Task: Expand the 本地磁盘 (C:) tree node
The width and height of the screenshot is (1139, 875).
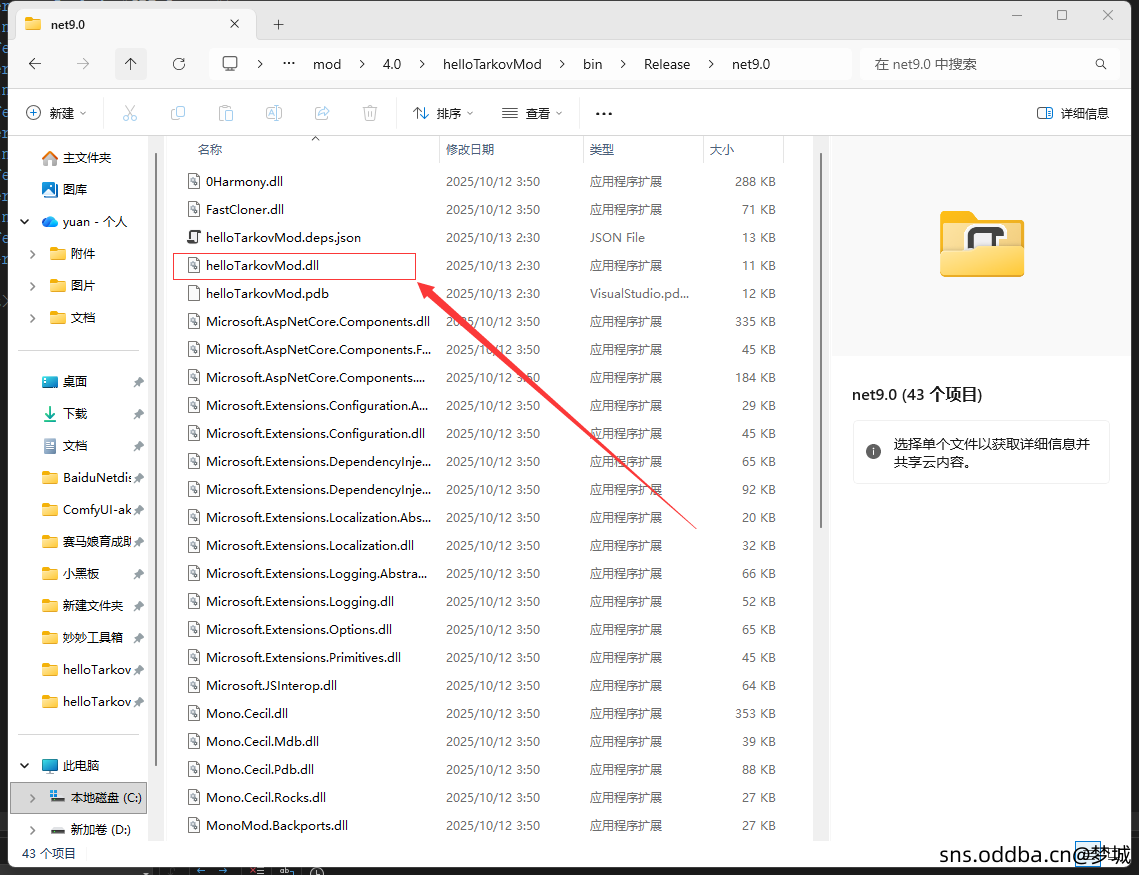Action: [32, 798]
